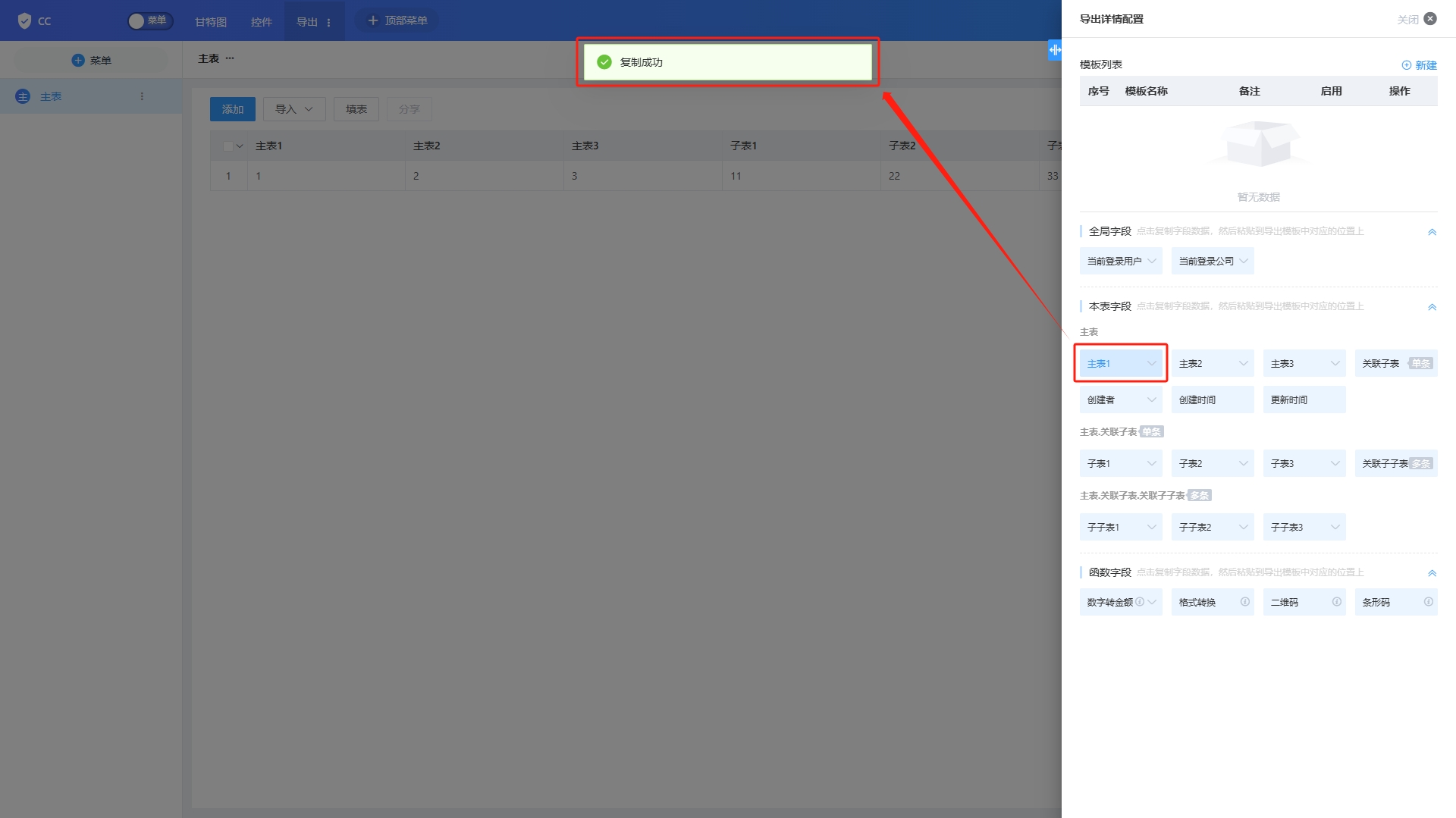Image resolution: width=1456 pixels, height=818 pixels.
Task: Collapse the 全局字段 section
Action: coord(1432,232)
